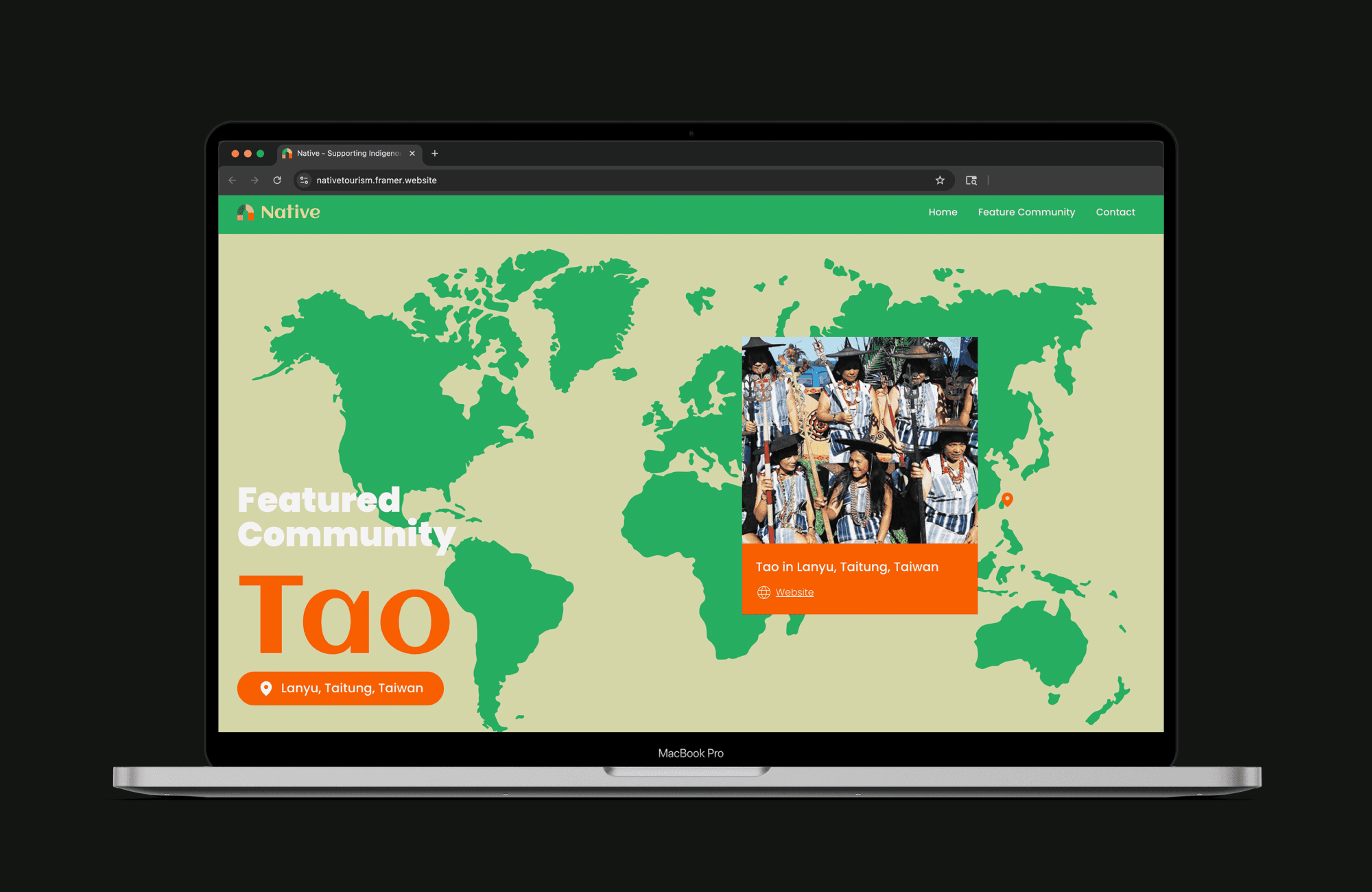Select the Contact navigation item
Image resolution: width=1372 pixels, height=892 pixels.
pyautogui.click(x=1115, y=212)
